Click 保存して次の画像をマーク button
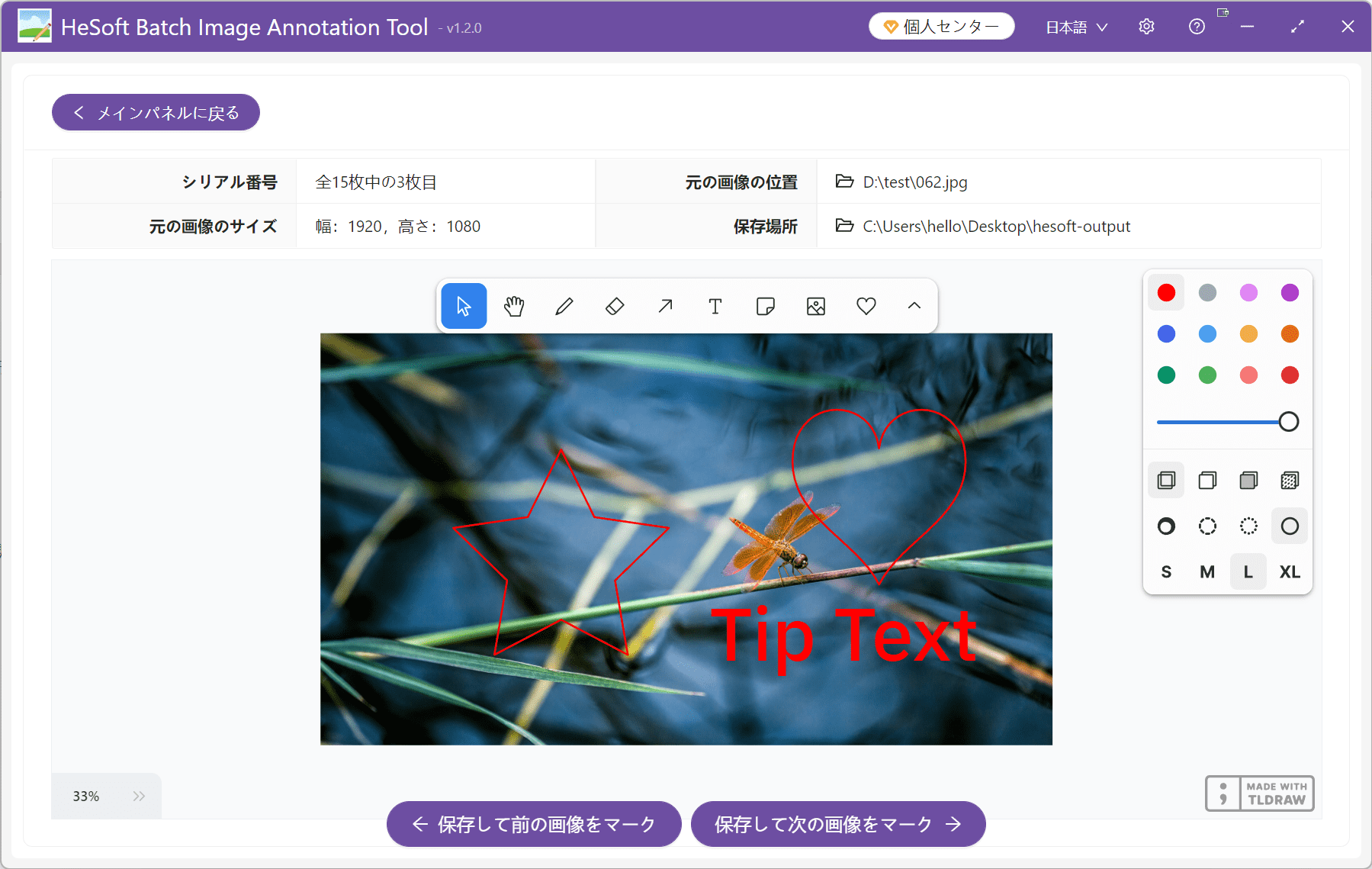Viewport: 1372px width, 869px height. point(838,824)
